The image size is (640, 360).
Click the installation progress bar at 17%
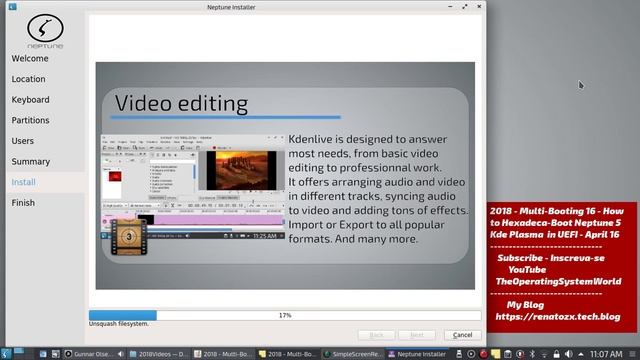(x=285, y=315)
